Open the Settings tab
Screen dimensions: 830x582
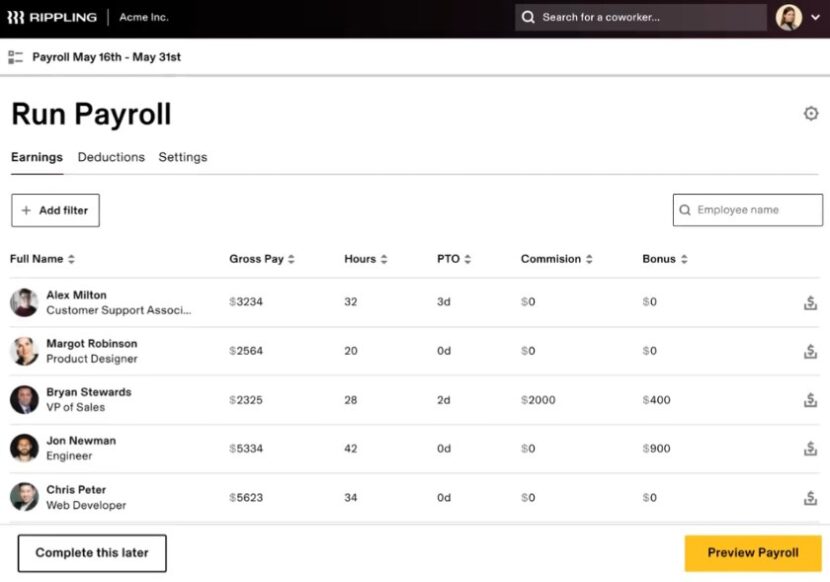point(183,157)
